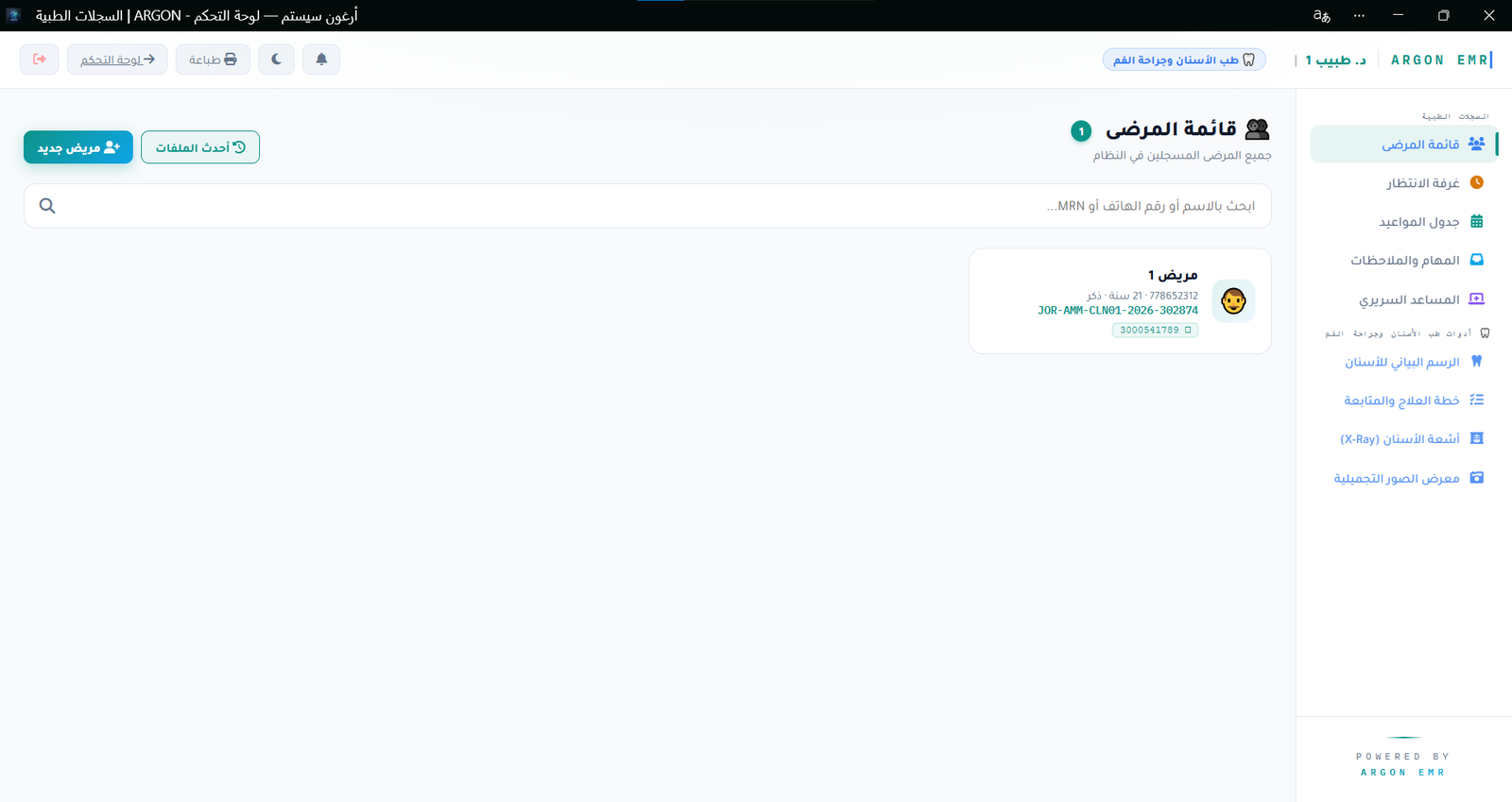Image resolution: width=1512 pixels, height=802 pixels.
Task: Open خطة العلاج والمتابعة treatment plan
Action: (x=1404, y=401)
